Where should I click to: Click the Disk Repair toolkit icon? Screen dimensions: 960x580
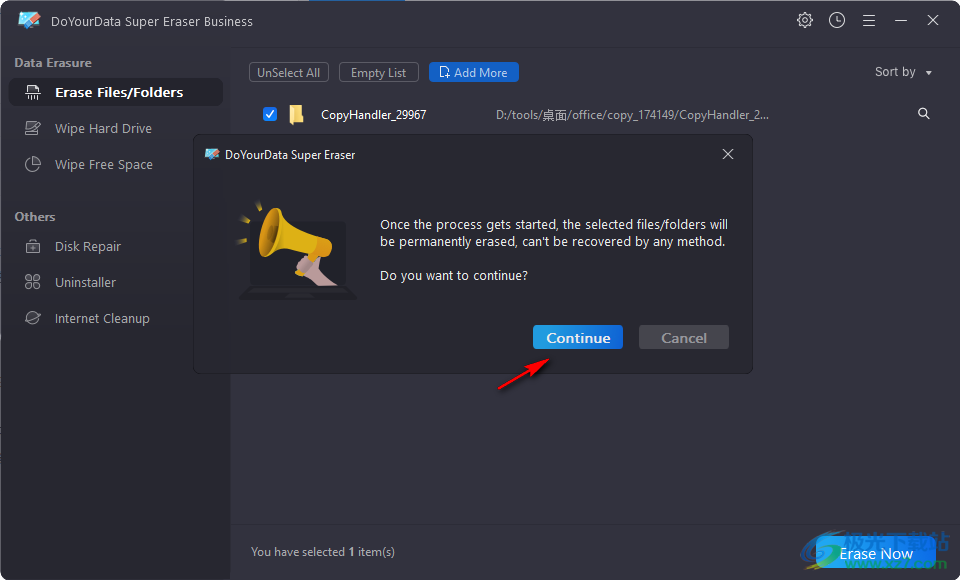(32, 246)
